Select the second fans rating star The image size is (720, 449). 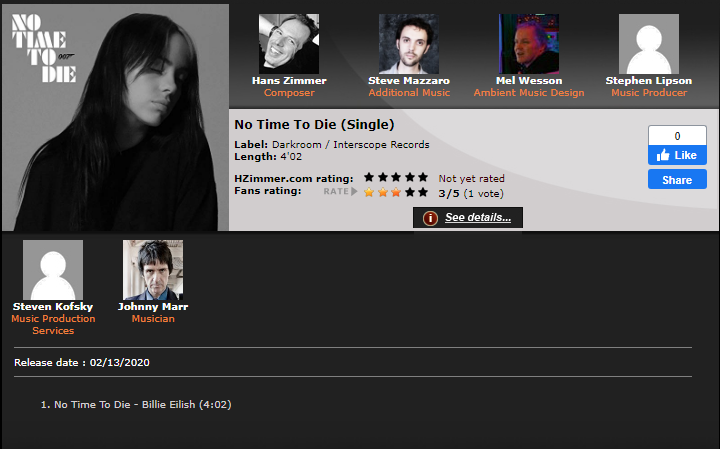pos(382,192)
